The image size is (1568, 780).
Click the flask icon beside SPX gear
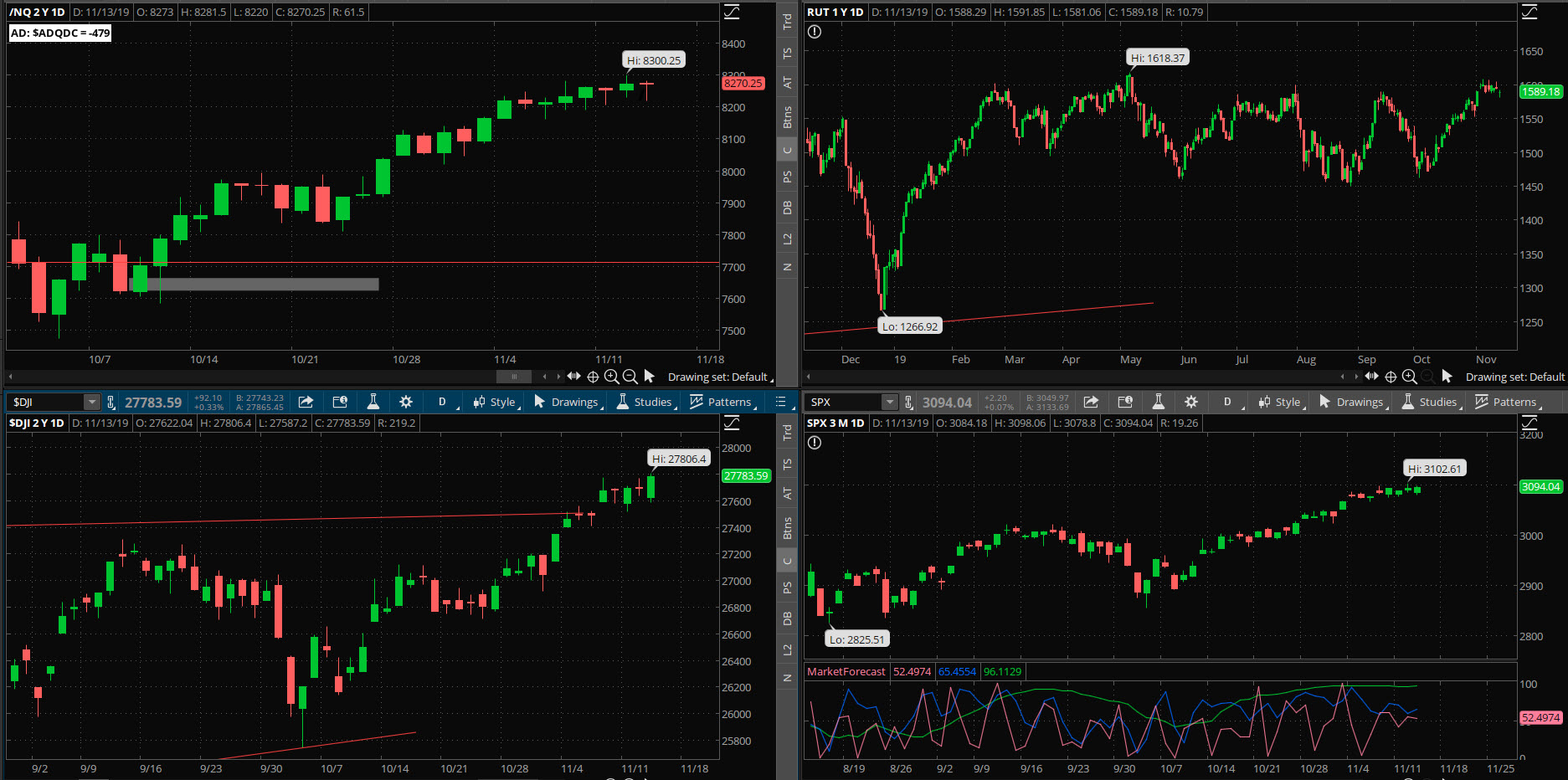[1159, 402]
